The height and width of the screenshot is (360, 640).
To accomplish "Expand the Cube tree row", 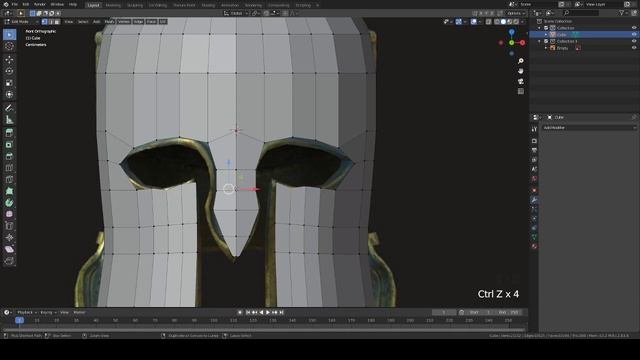I will pyautogui.click(x=546, y=35).
